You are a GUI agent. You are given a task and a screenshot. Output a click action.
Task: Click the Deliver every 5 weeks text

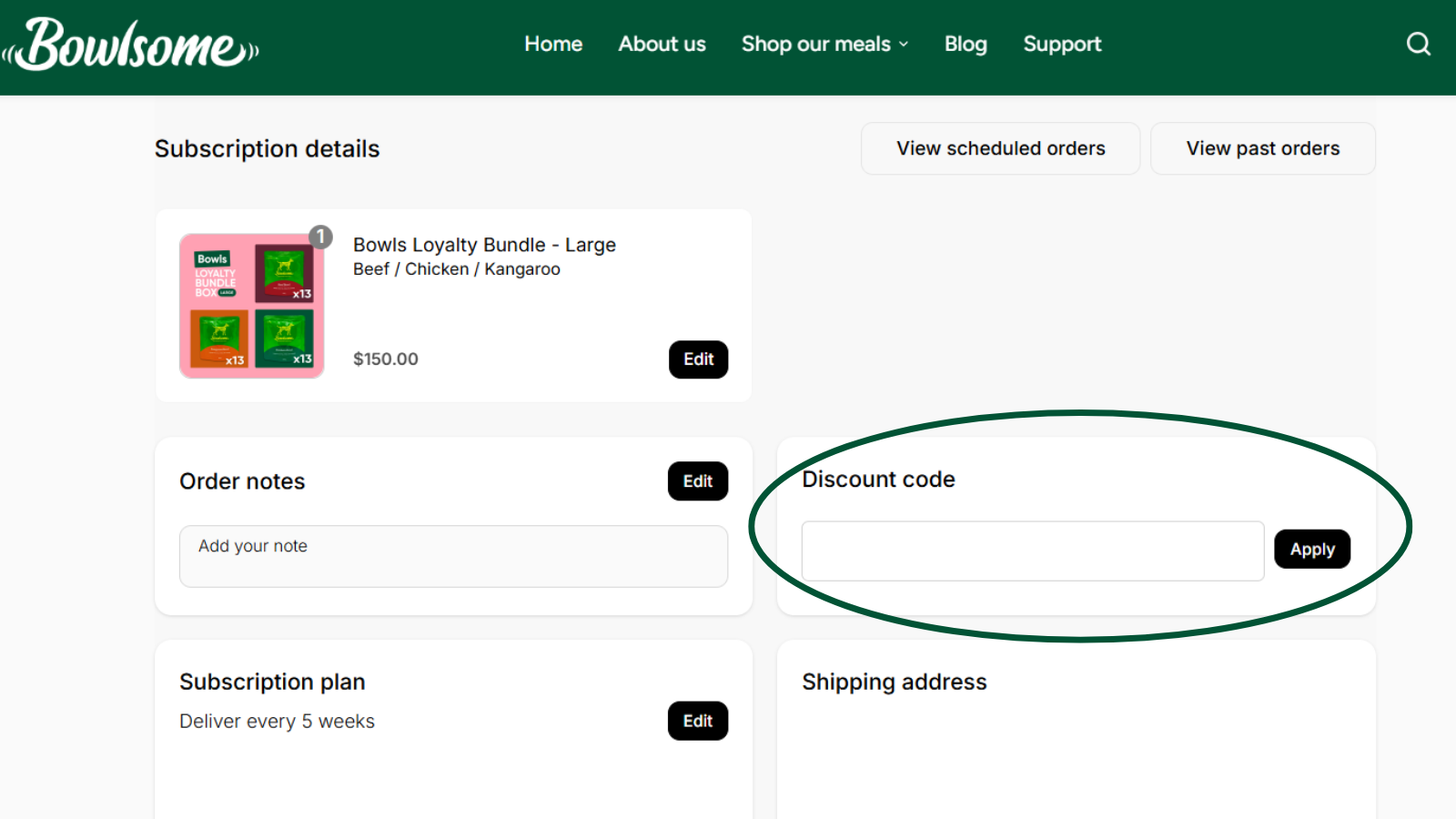coord(277,722)
